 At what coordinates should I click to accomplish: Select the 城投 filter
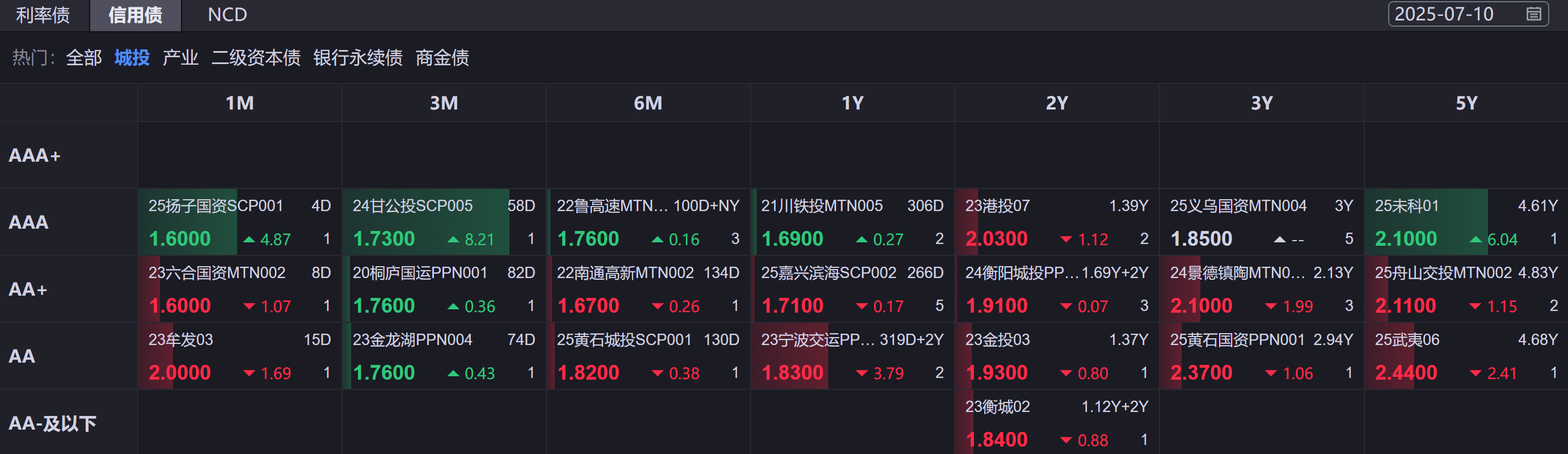point(132,58)
